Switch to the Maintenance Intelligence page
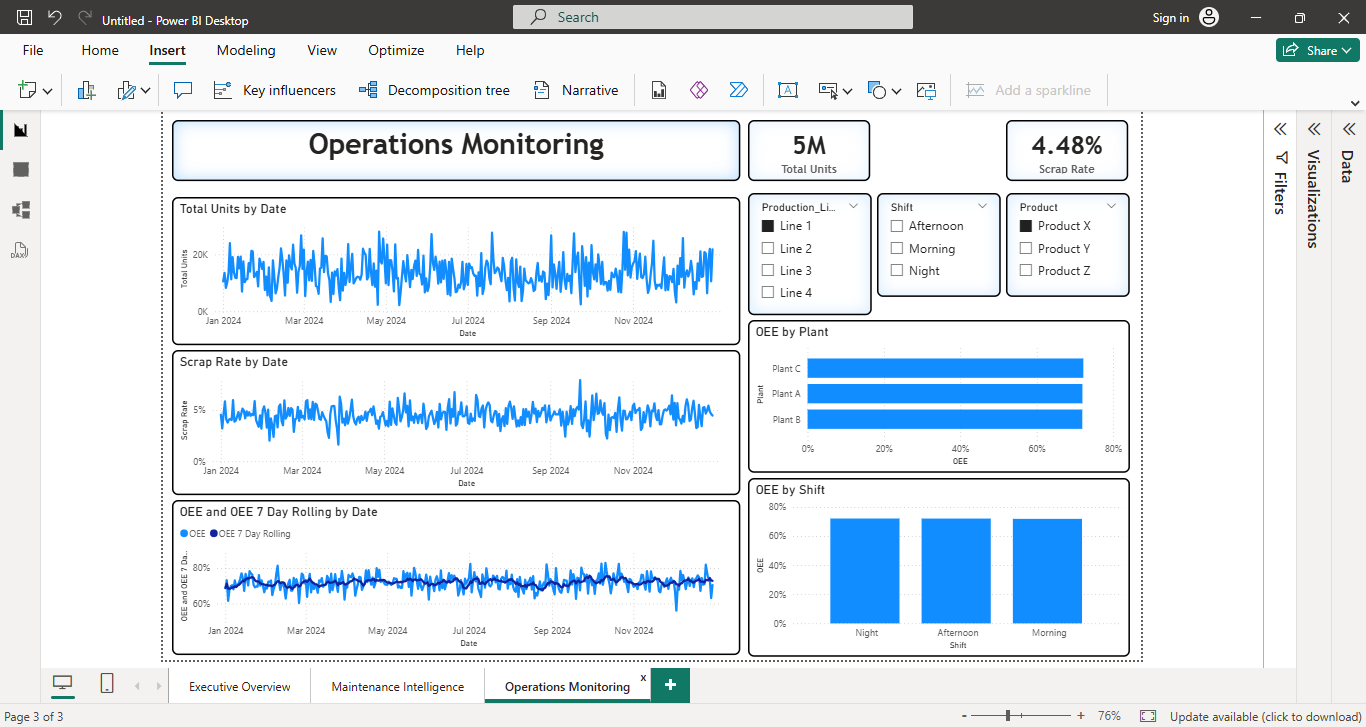 coord(396,686)
